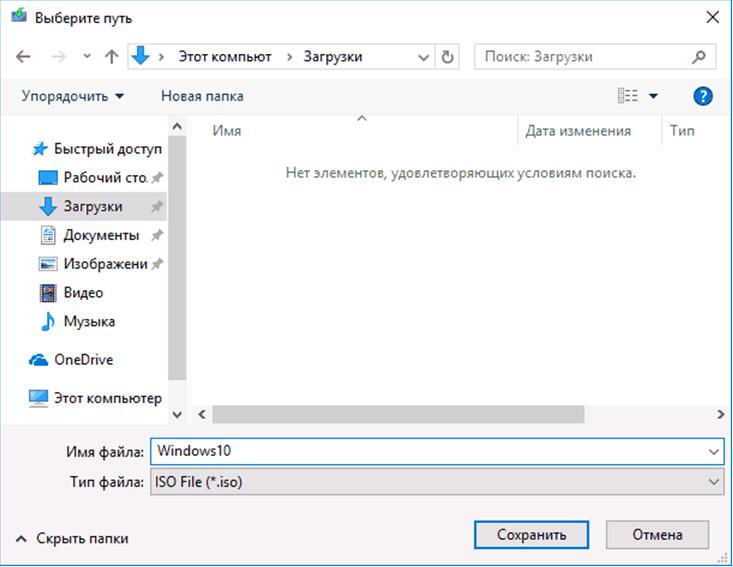733x567 pixels.
Task: Expand the view options dropdown arrow
Action: [654, 96]
